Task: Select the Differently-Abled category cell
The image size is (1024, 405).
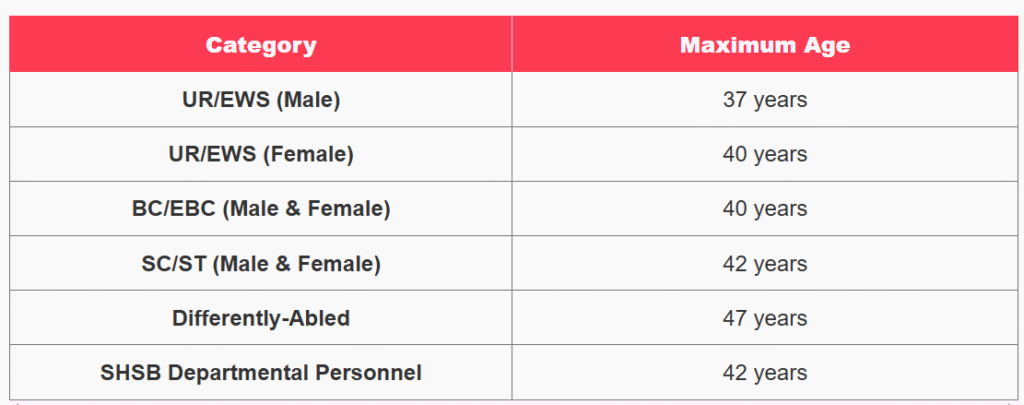Action: 261,318
